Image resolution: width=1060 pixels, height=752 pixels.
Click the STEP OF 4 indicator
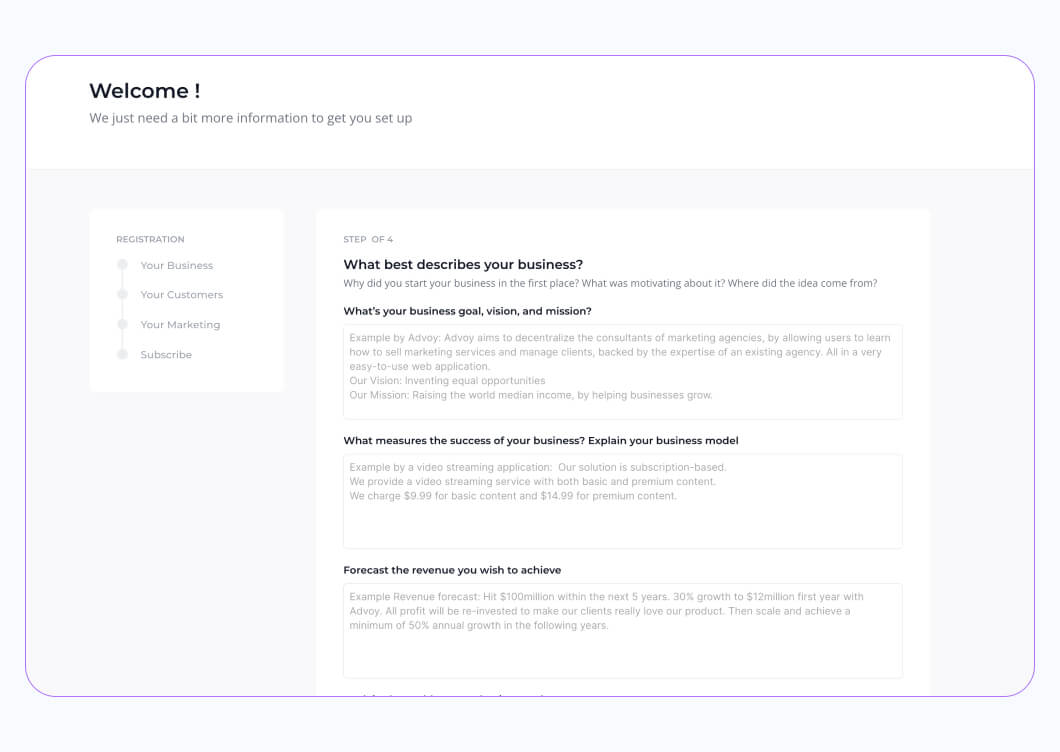[368, 239]
